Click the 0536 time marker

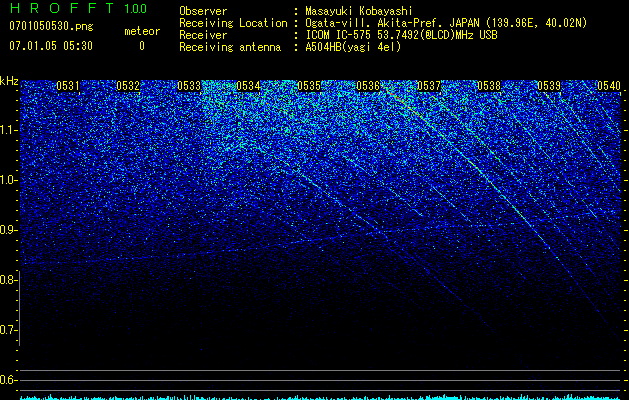tap(368, 86)
